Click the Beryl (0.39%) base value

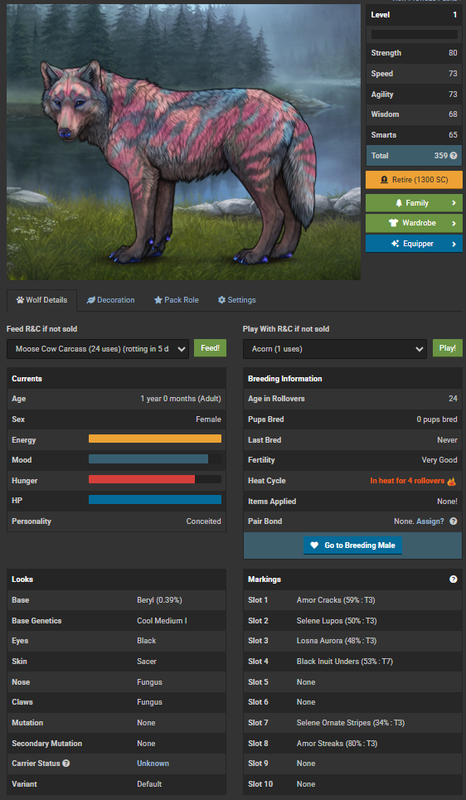[159, 600]
